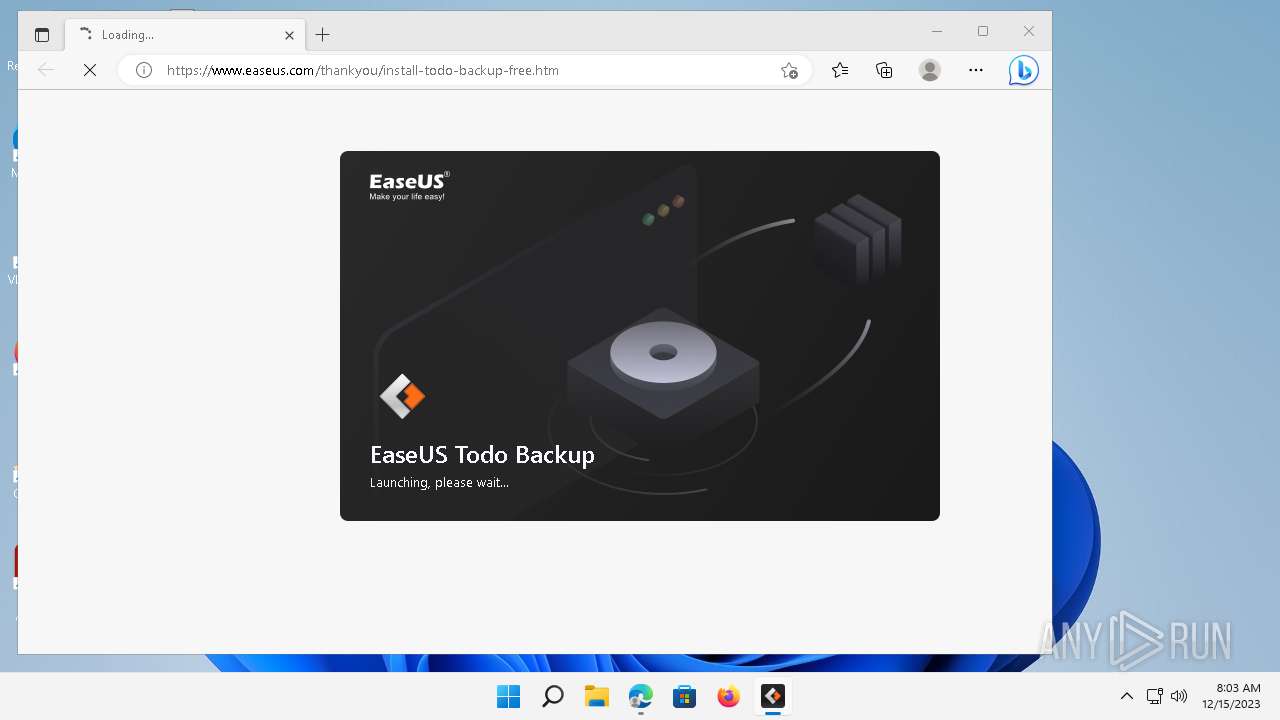The image size is (1280, 720).
Task: Close the Loading... tab
Action: click(x=289, y=35)
